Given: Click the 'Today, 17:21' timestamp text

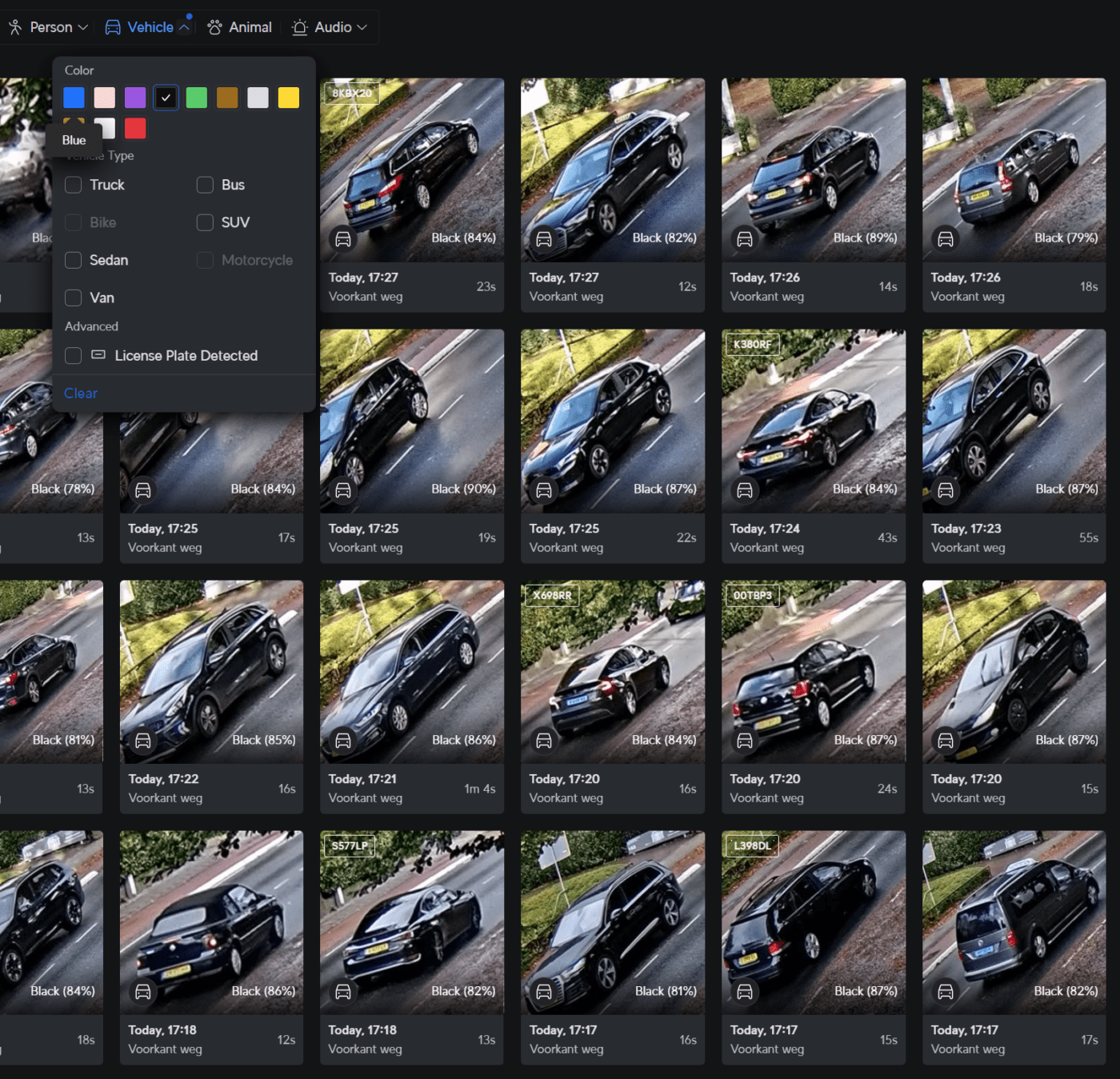Looking at the screenshot, I should [x=362, y=779].
